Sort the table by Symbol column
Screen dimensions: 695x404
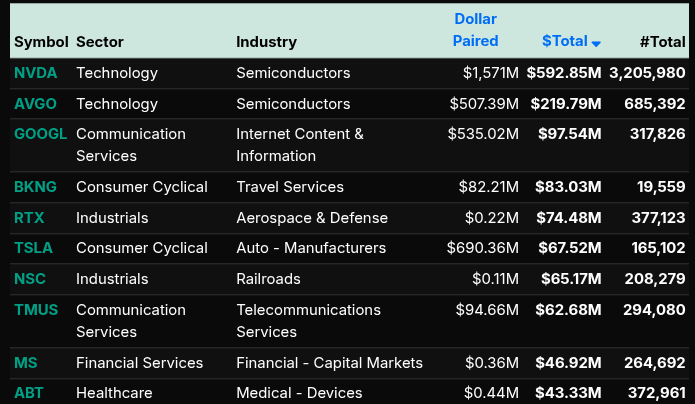[x=40, y=42]
